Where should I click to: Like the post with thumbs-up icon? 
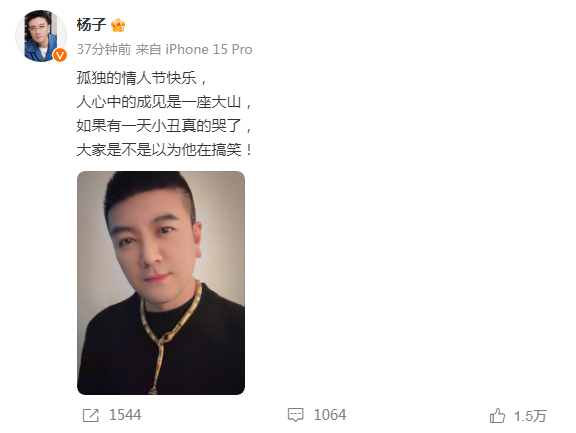[497, 416]
